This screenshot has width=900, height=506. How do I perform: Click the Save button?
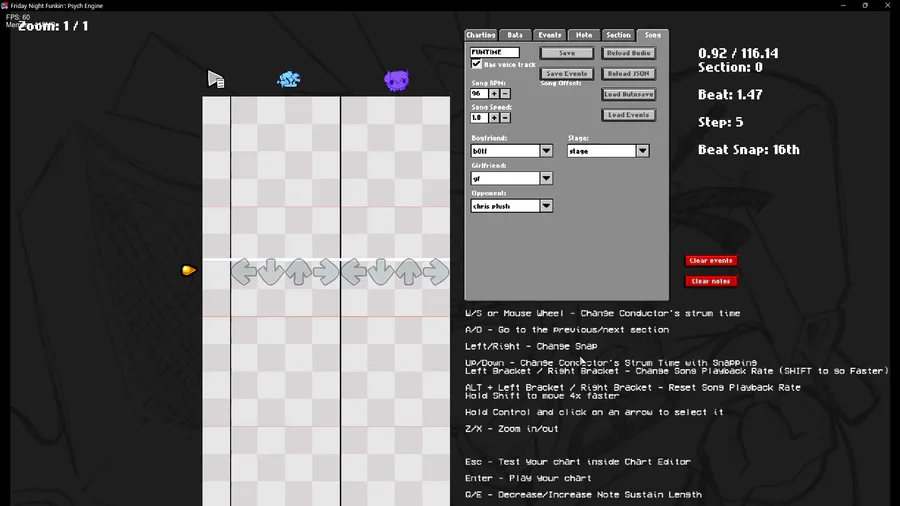[x=567, y=53]
